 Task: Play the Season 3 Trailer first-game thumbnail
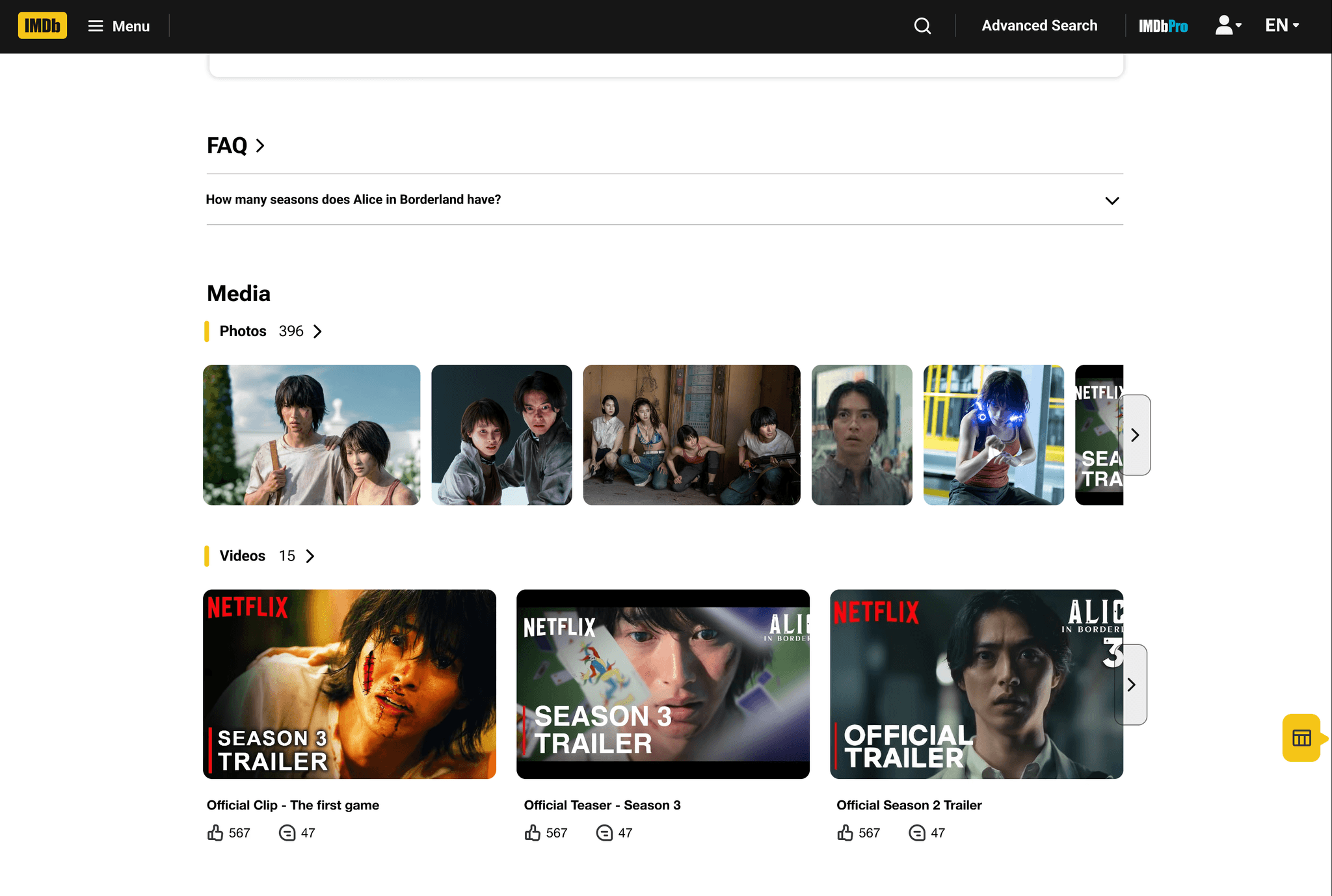click(349, 684)
